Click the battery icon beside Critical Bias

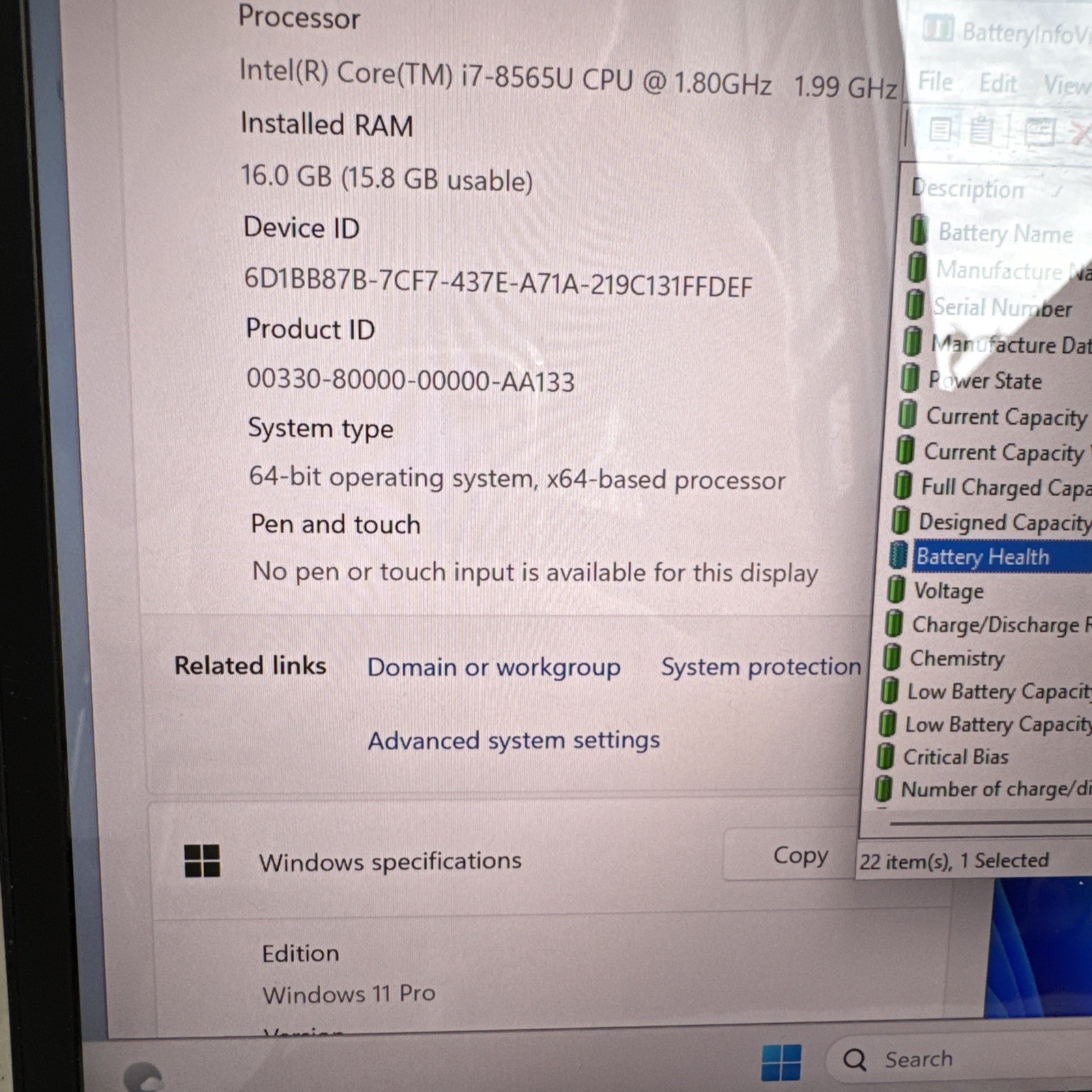(886, 756)
